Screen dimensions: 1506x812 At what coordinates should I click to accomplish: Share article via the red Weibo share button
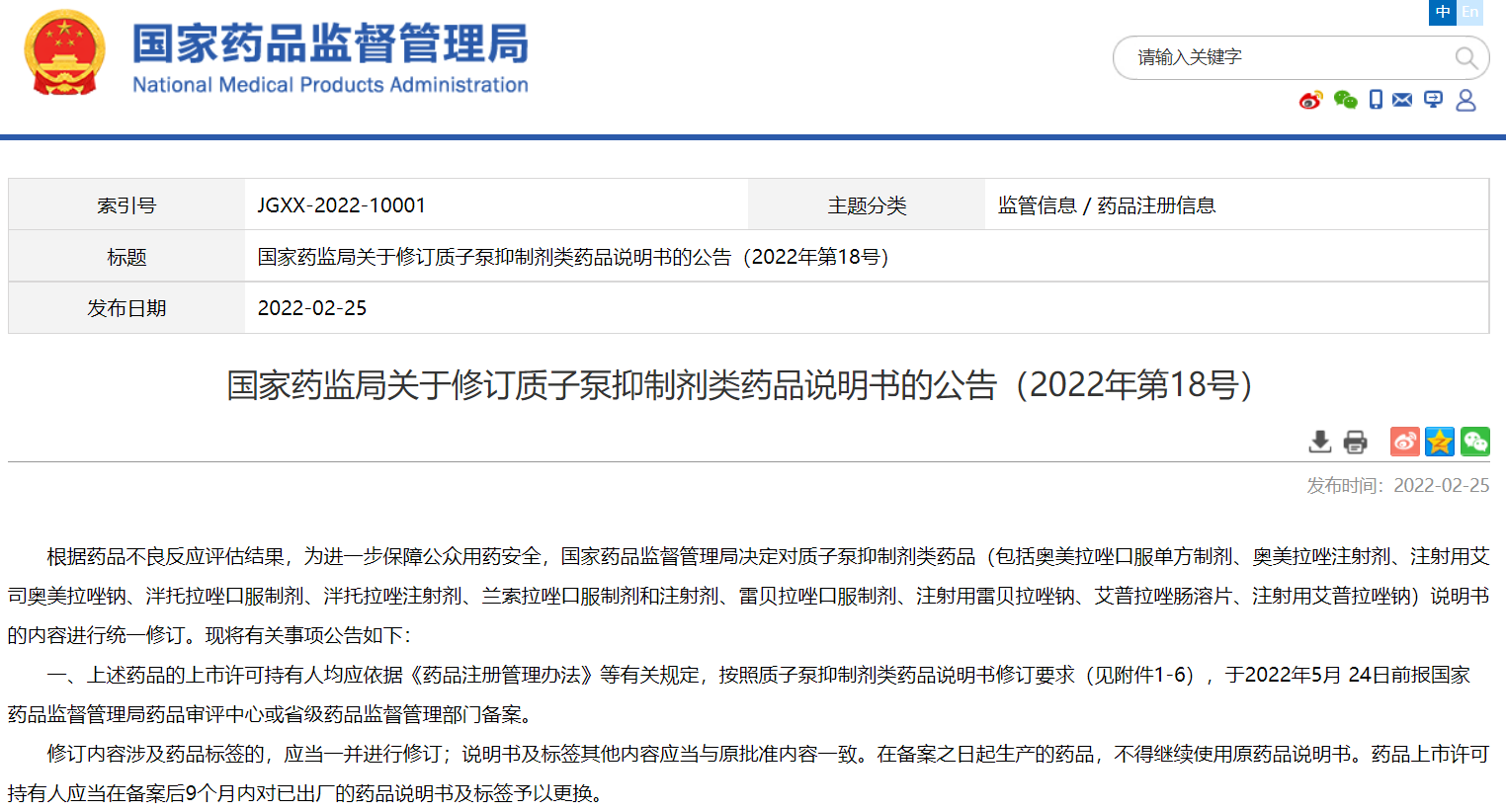tap(1404, 442)
